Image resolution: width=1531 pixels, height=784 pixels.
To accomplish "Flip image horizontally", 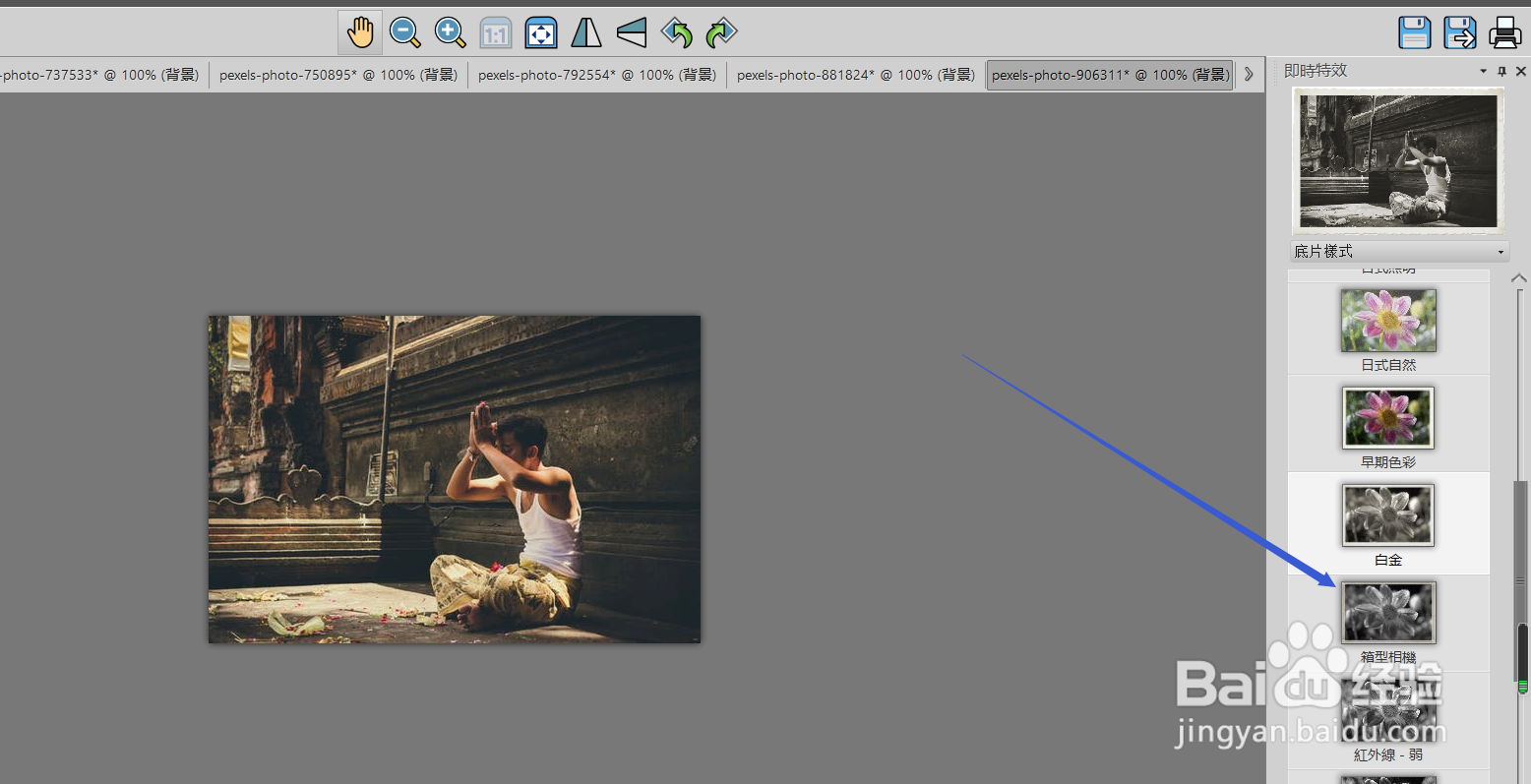I will 586,32.
